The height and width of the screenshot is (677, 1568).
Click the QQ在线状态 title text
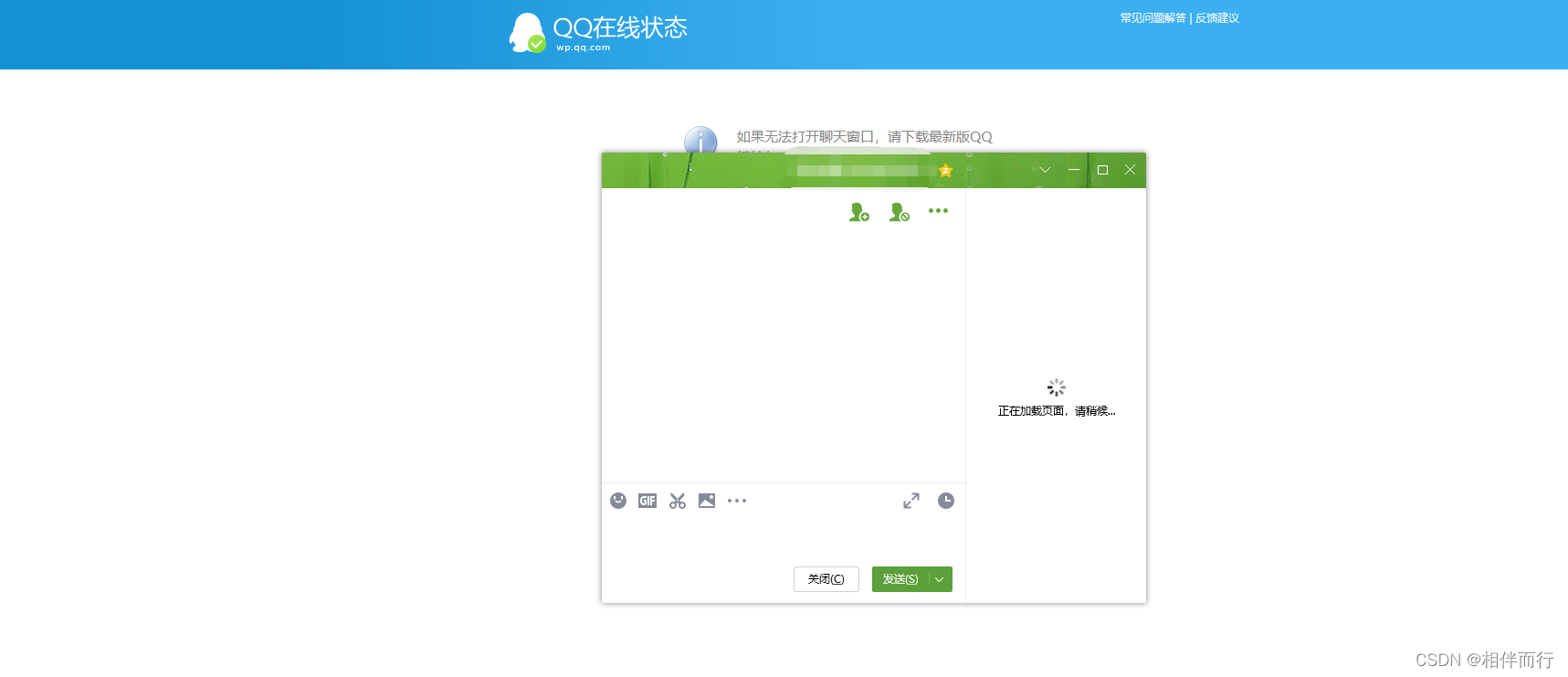coord(620,27)
